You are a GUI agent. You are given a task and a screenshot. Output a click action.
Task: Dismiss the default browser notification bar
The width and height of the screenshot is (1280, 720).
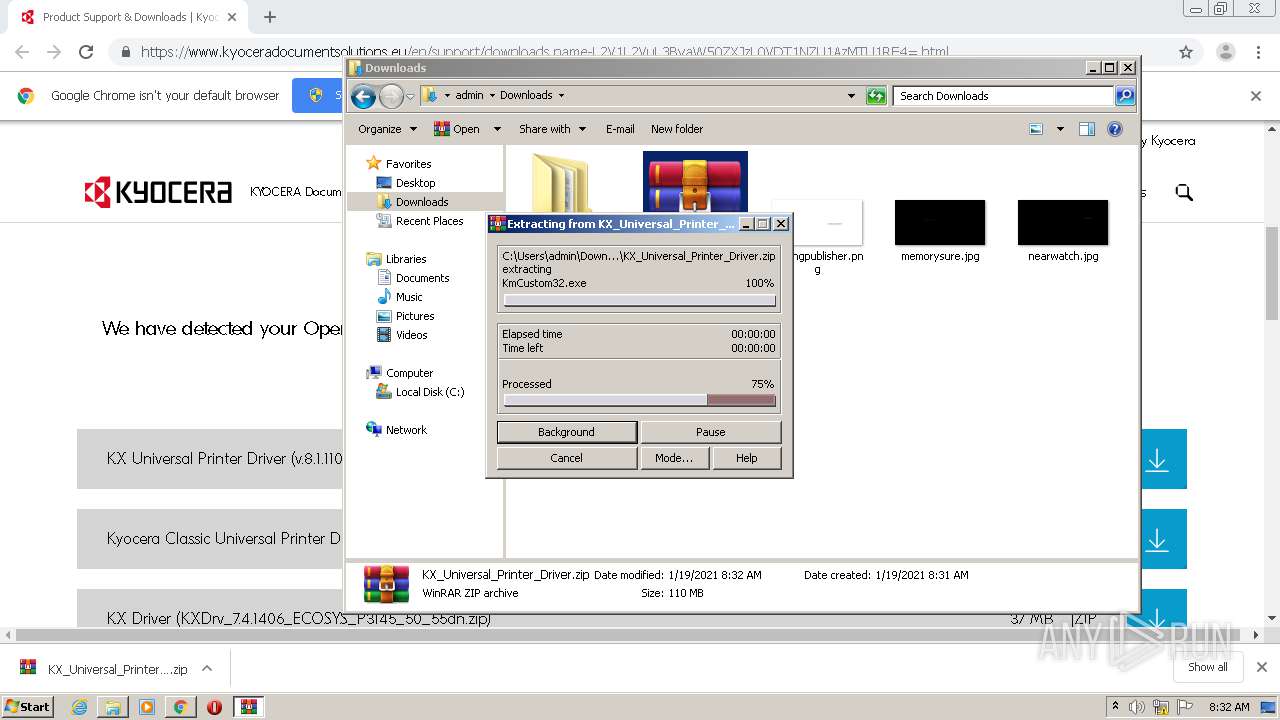(x=1256, y=96)
